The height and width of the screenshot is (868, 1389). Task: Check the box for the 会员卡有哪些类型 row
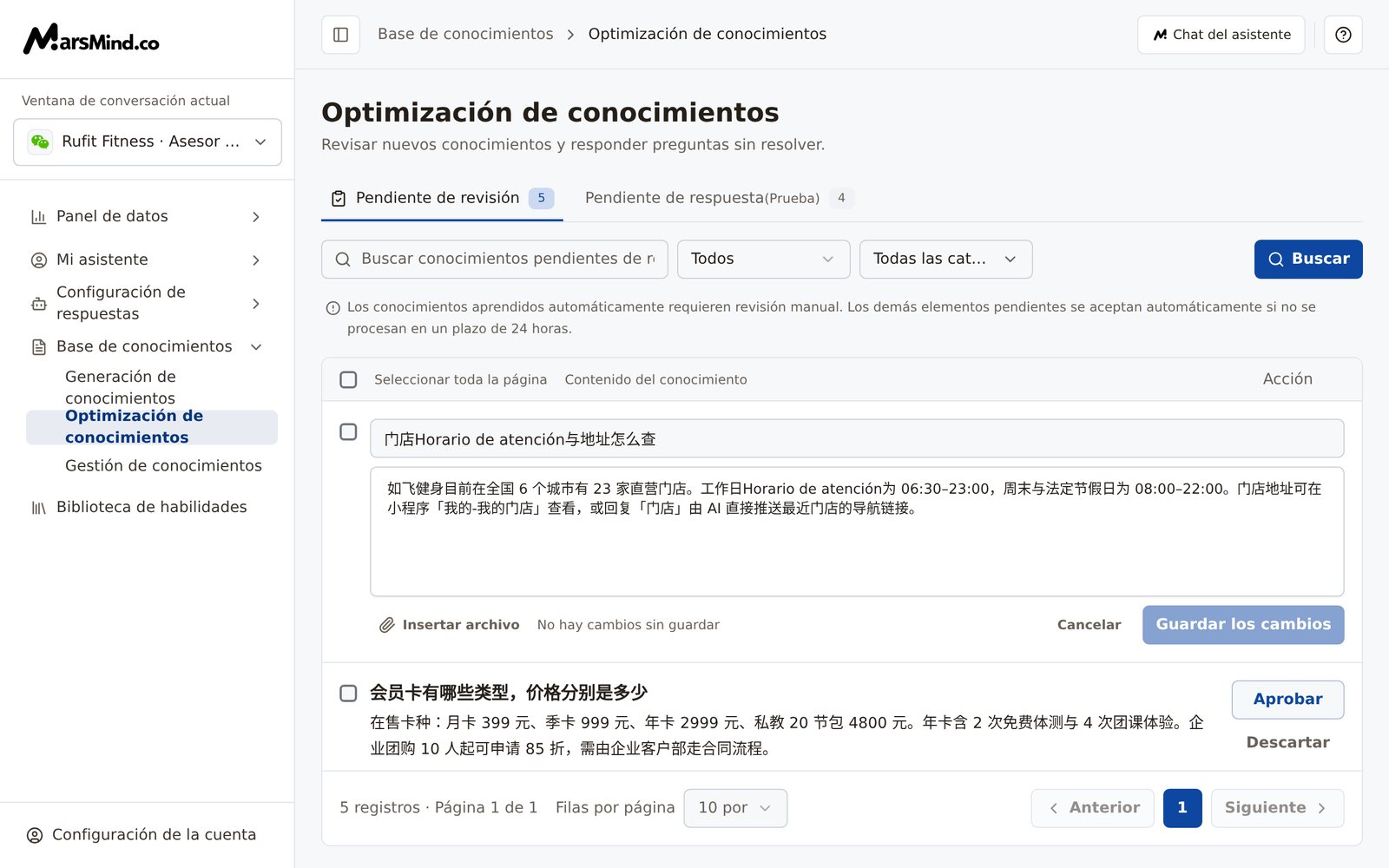pos(348,694)
